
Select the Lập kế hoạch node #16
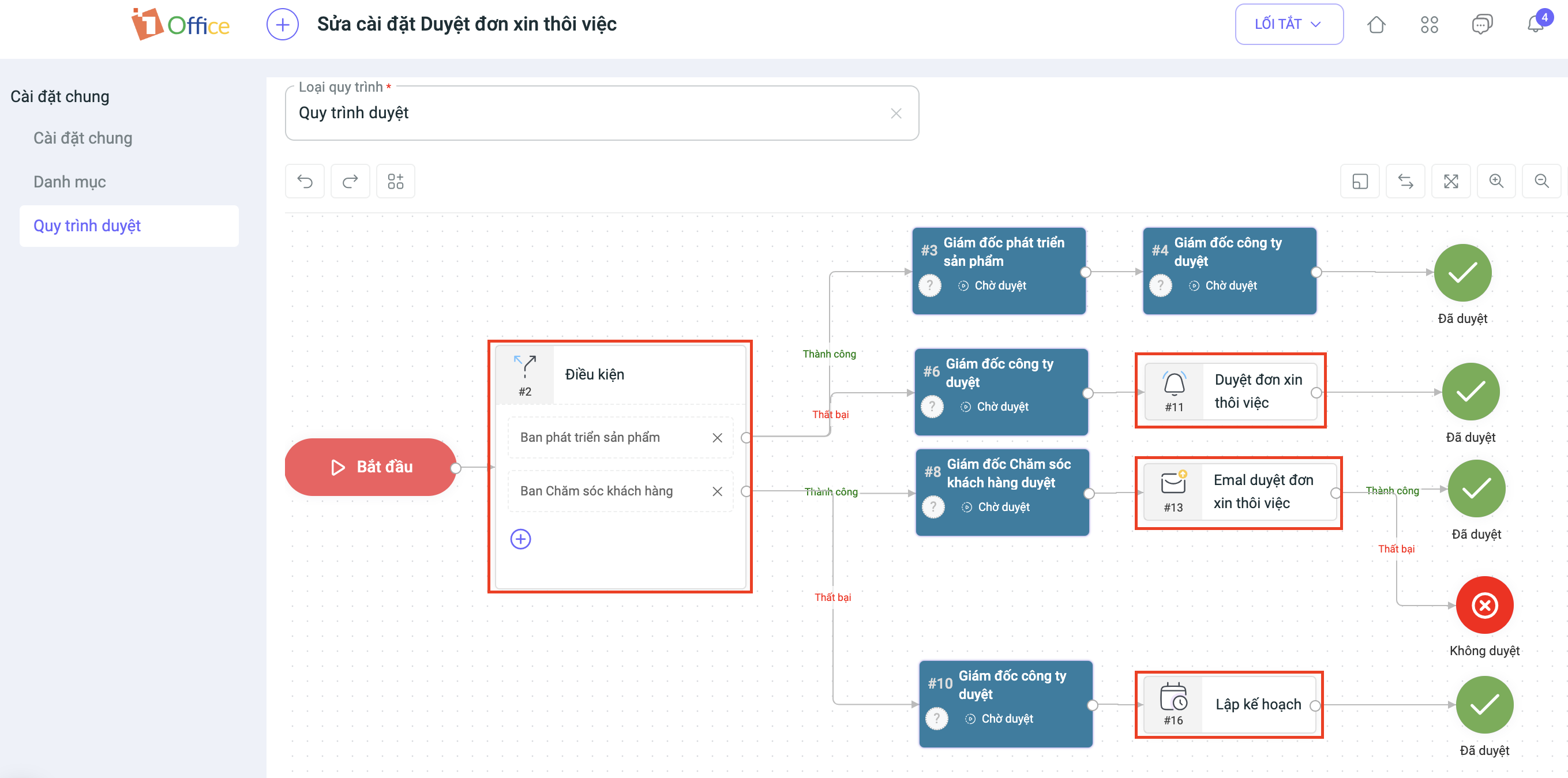coord(1229,704)
